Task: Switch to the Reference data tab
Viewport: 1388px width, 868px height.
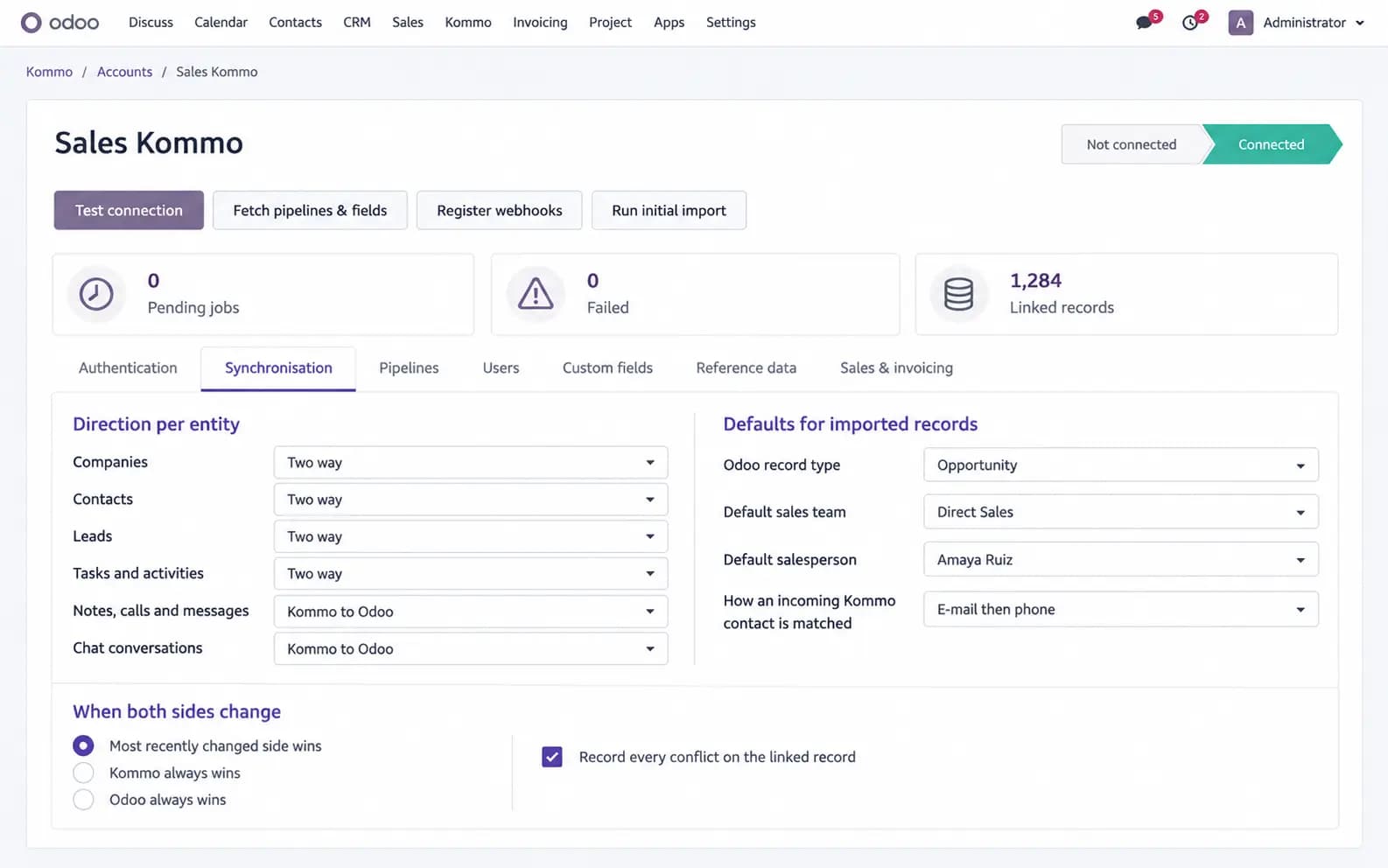Action: (x=747, y=367)
